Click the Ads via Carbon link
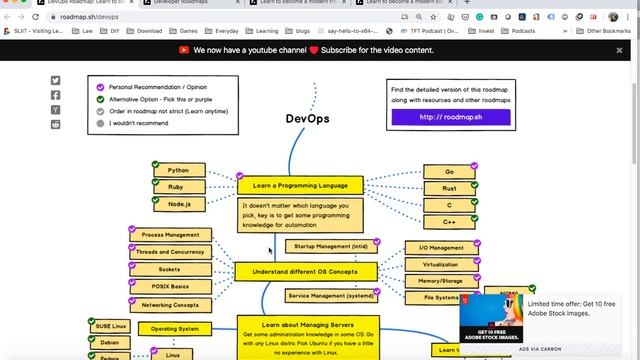 tap(540, 349)
